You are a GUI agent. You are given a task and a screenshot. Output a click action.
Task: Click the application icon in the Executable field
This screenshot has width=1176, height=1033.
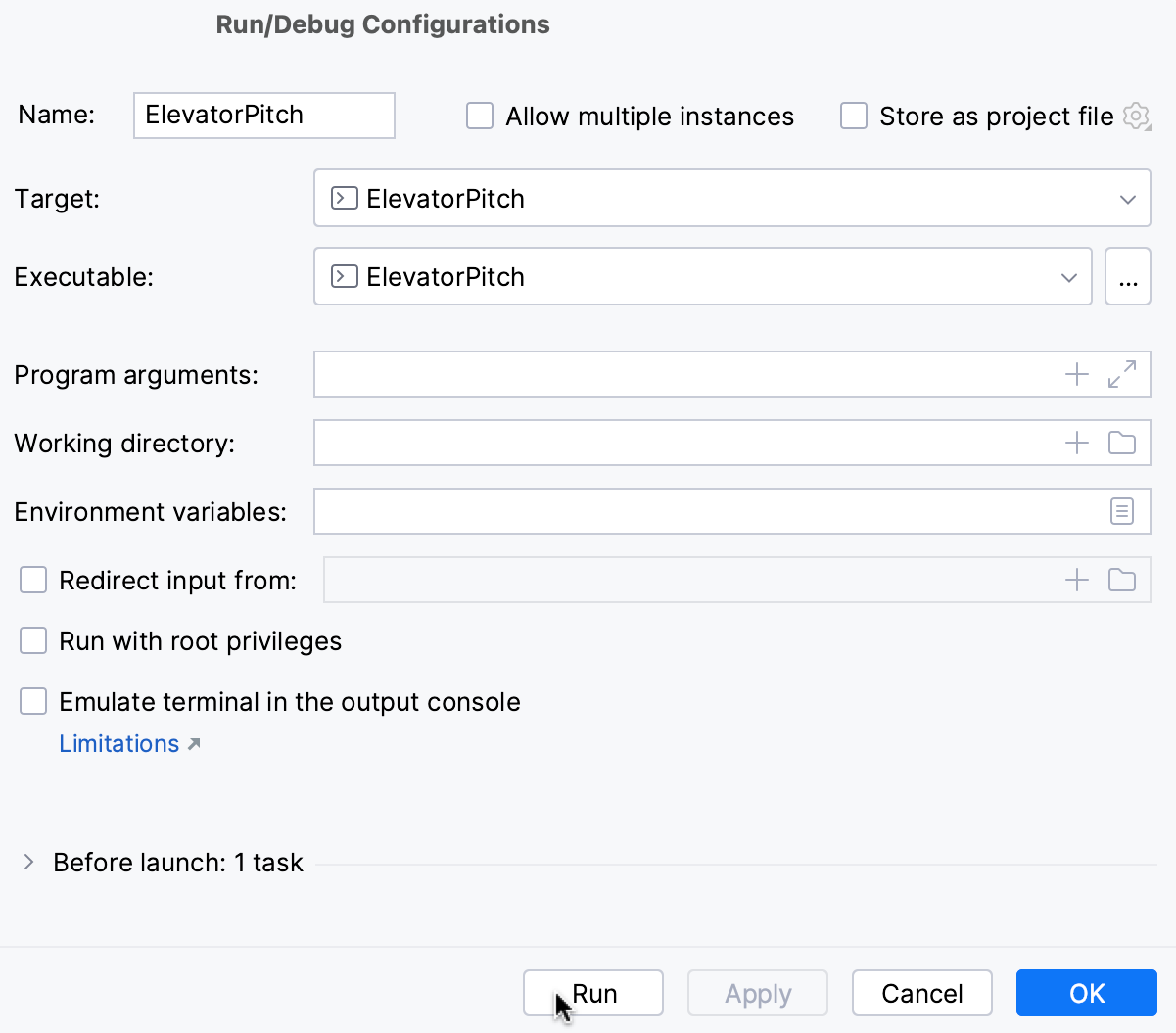coord(344,276)
